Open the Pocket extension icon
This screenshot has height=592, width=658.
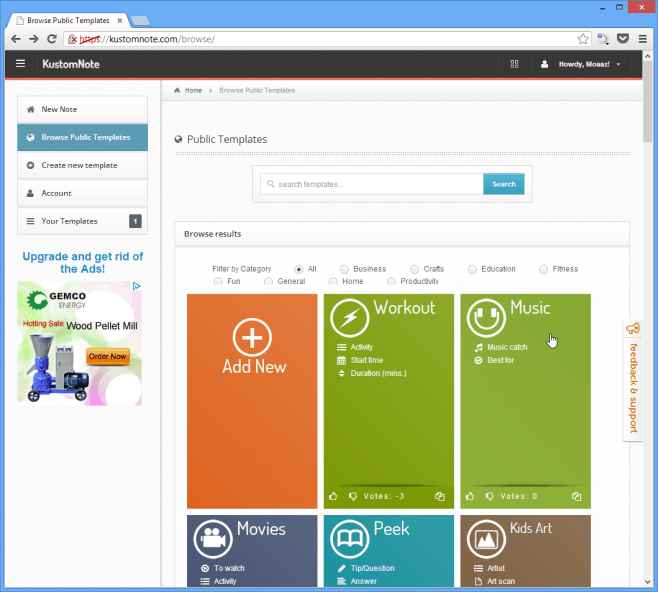623,39
